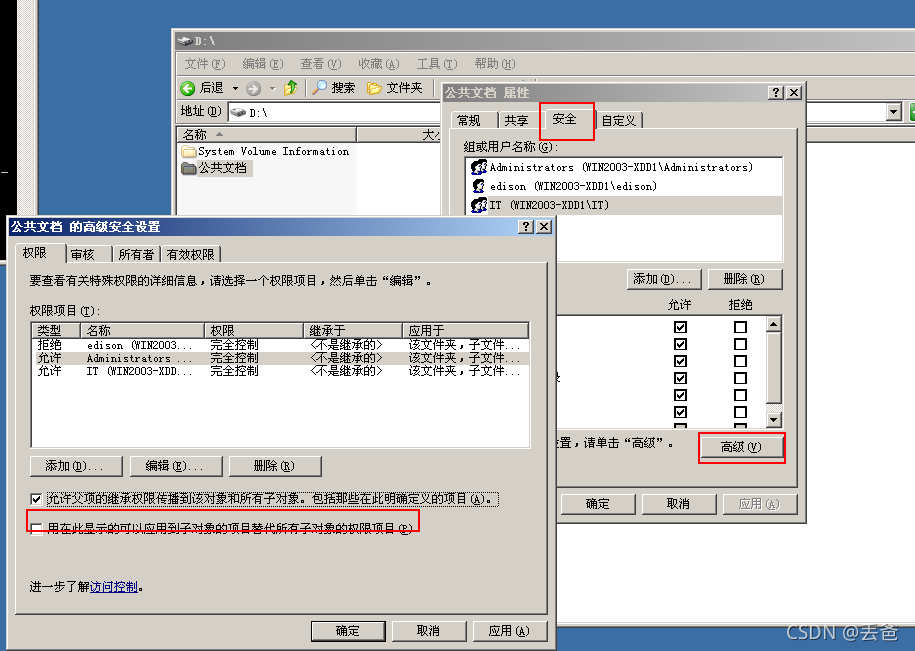This screenshot has width=915, height=651.
Task: Toggle fifth row 允许 checkbox
Action: coord(680,395)
